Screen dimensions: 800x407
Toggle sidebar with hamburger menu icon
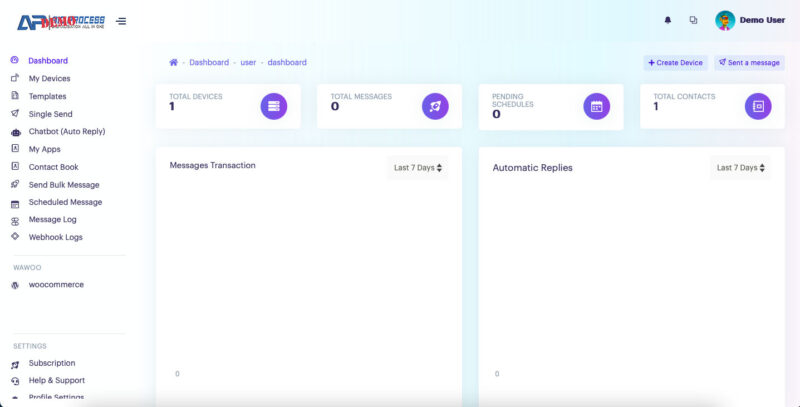pos(121,20)
